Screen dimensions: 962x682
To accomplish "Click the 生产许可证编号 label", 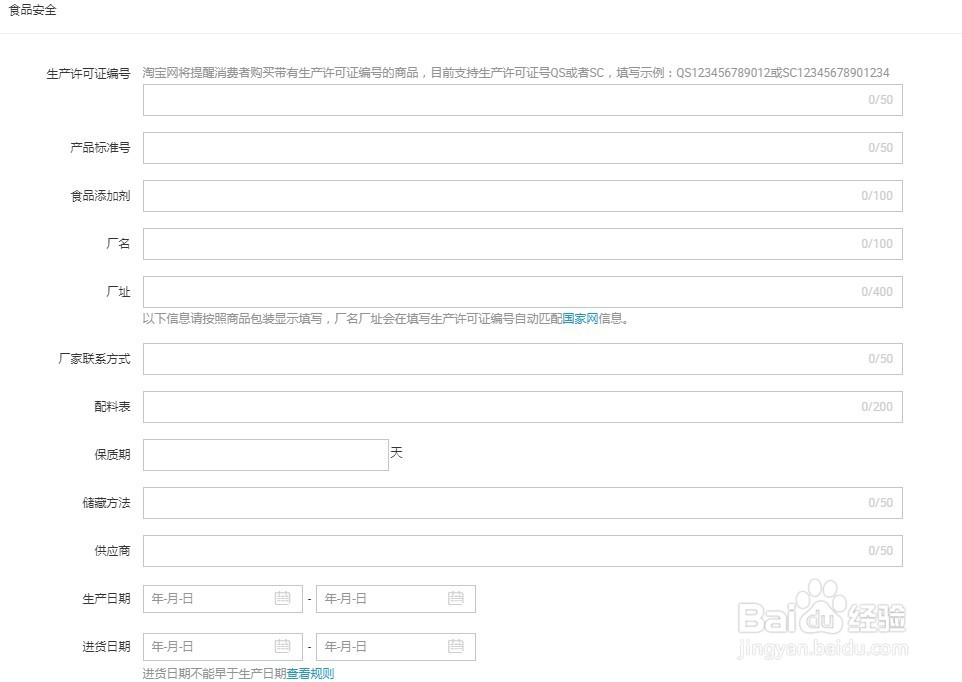I will click(x=88, y=74).
